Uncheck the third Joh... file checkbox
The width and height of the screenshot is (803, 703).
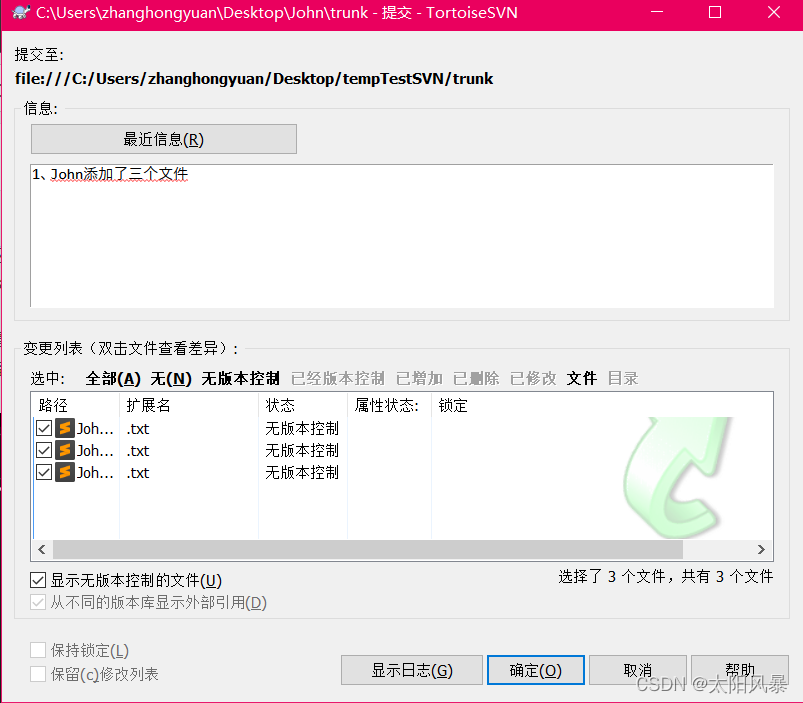44,472
